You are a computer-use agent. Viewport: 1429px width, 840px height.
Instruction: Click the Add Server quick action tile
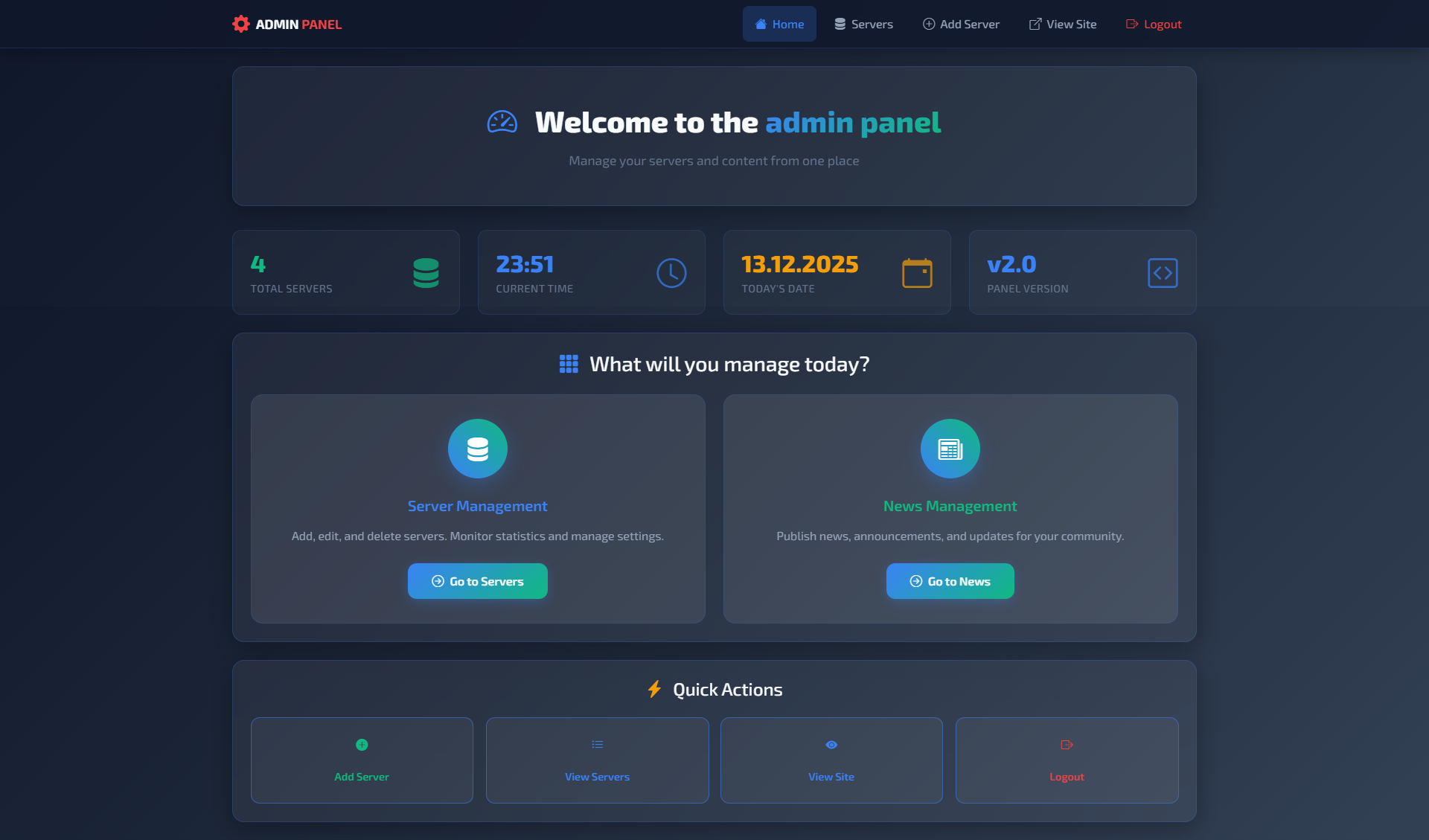362,760
